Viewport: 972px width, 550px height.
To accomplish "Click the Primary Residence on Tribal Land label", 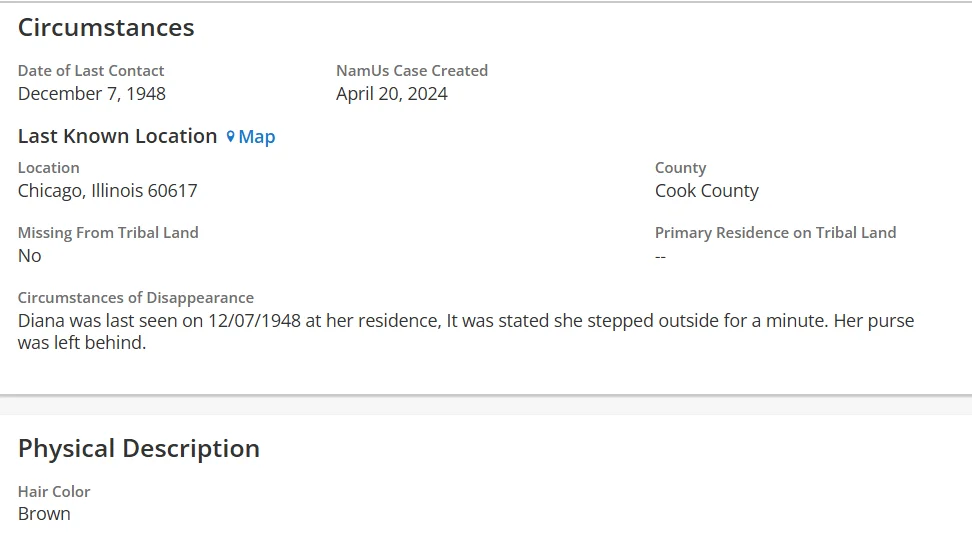I will [775, 233].
